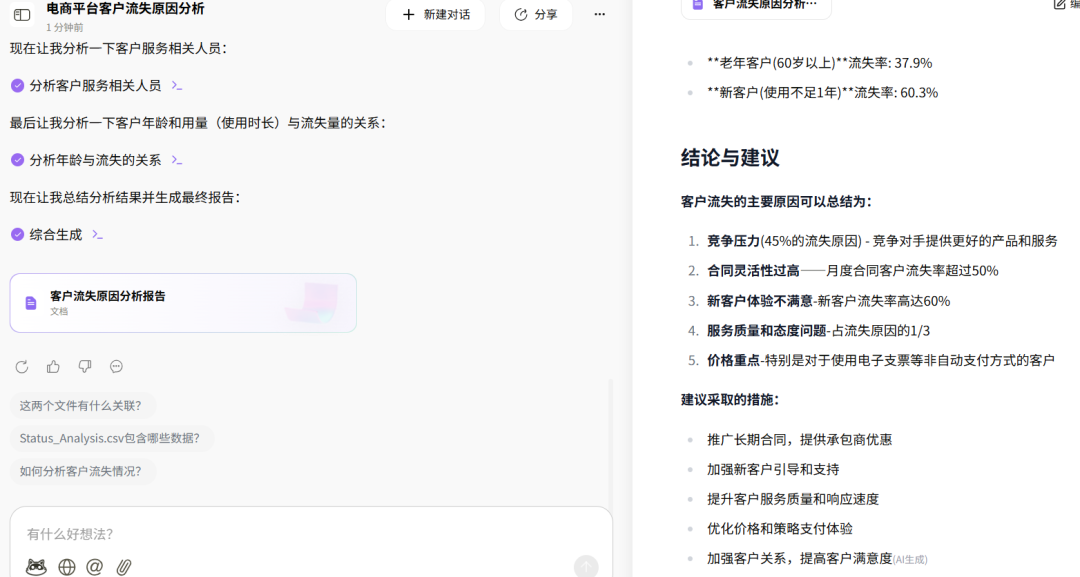Regenerate the response with the retry icon
The width and height of the screenshot is (1080, 577).
(x=21, y=366)
